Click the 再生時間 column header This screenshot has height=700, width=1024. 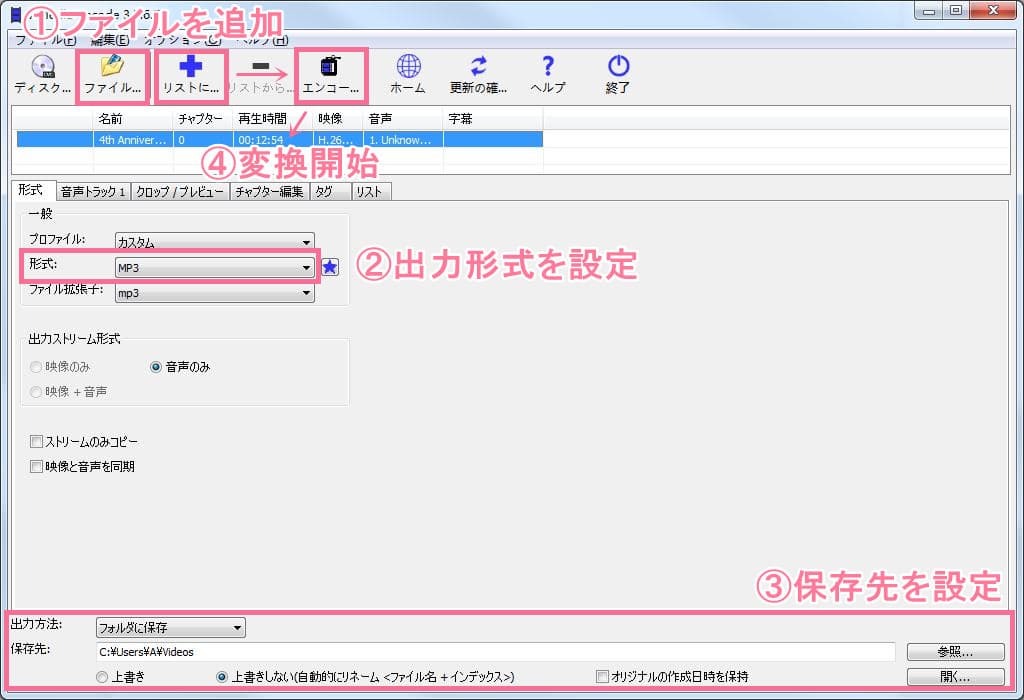(273, 119)
